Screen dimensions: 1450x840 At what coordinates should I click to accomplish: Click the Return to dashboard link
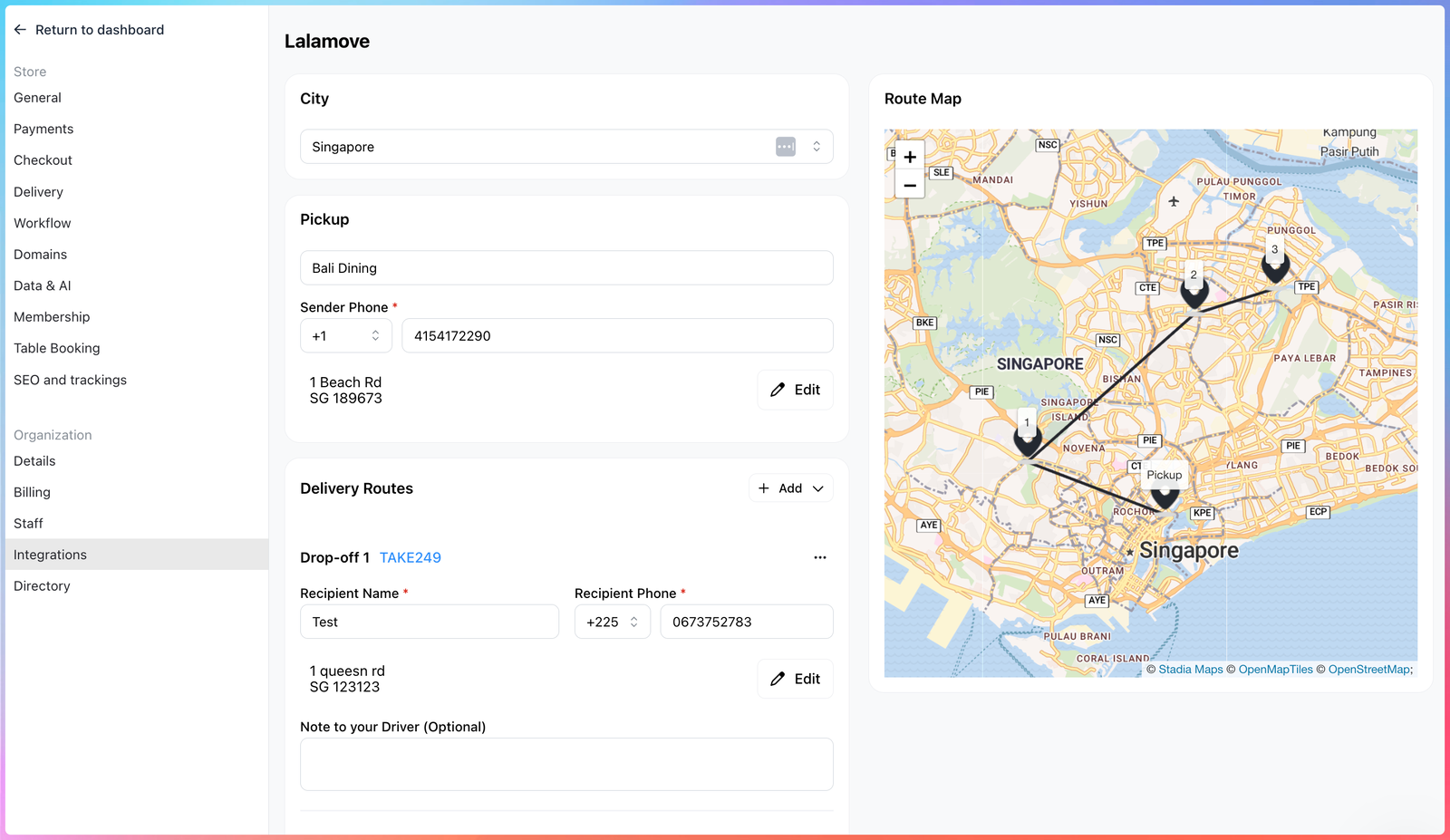point(100,30)
